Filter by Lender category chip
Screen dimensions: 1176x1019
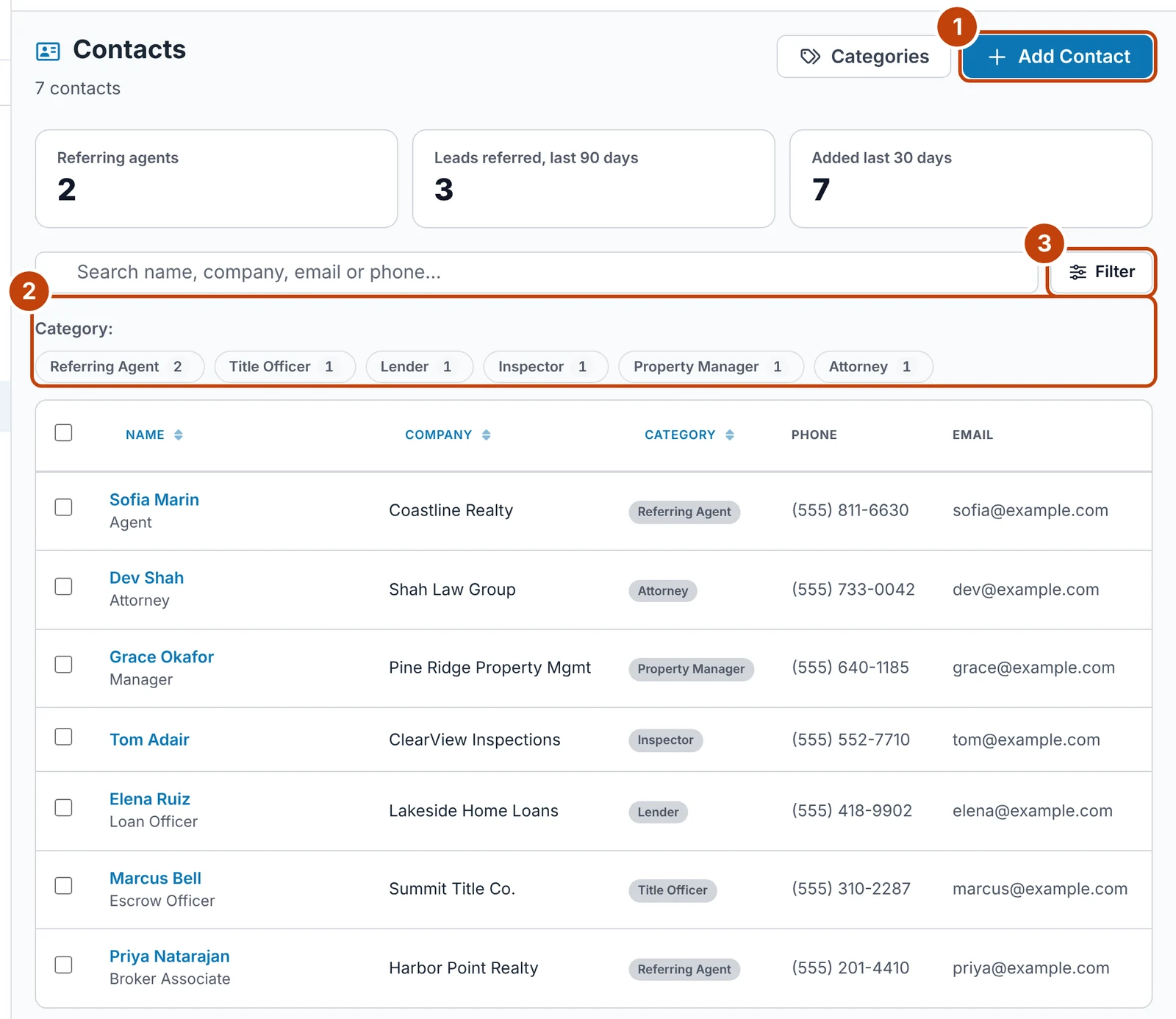(x=420, y=367)
